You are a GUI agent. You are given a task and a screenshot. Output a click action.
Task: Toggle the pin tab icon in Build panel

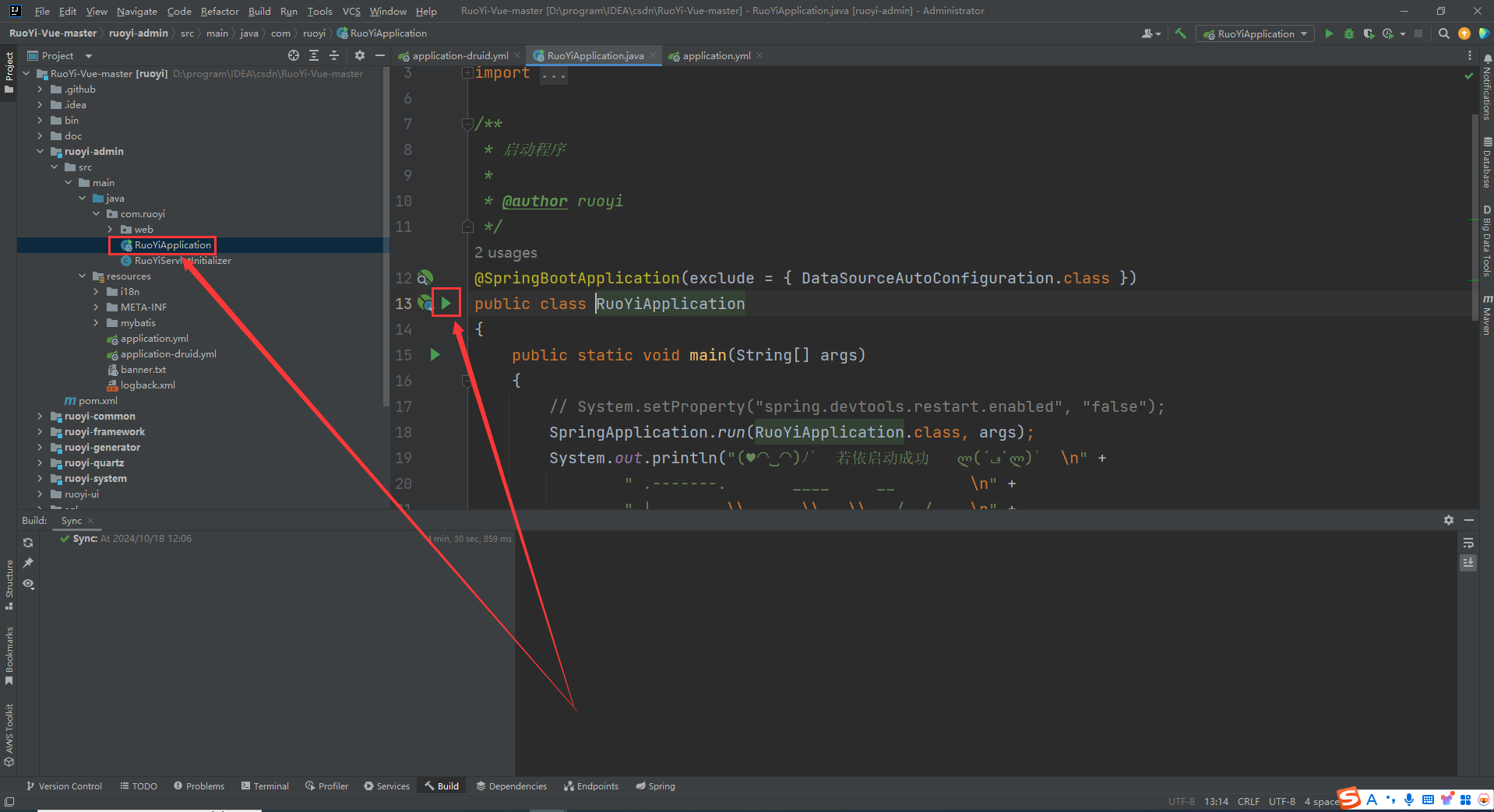point(28,563)
